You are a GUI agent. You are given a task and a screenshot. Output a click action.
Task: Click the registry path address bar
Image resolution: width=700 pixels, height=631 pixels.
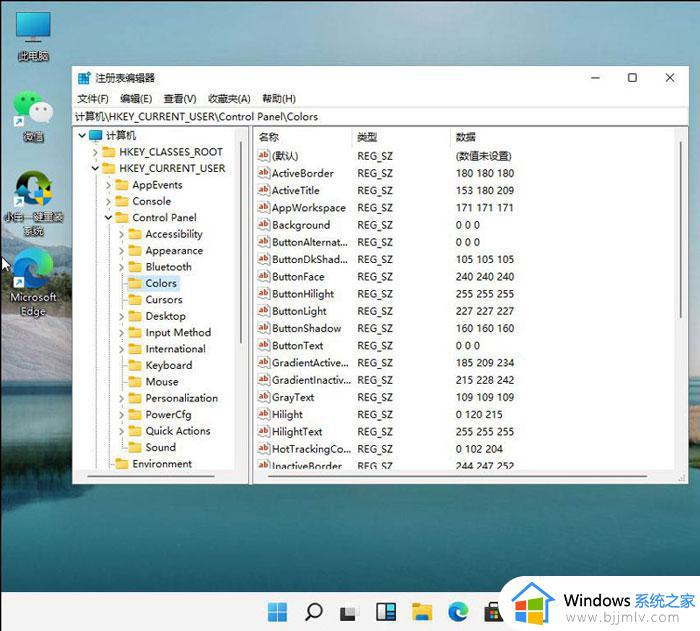379,117
